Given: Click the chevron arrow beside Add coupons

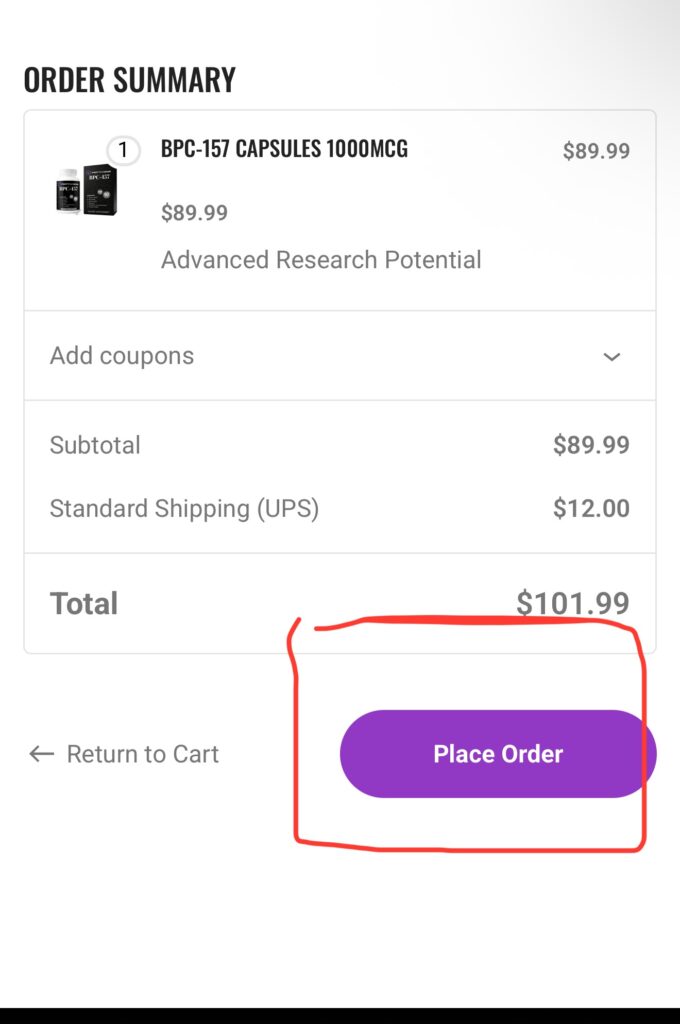Looking at the screenshot, I should pos(612,357).
